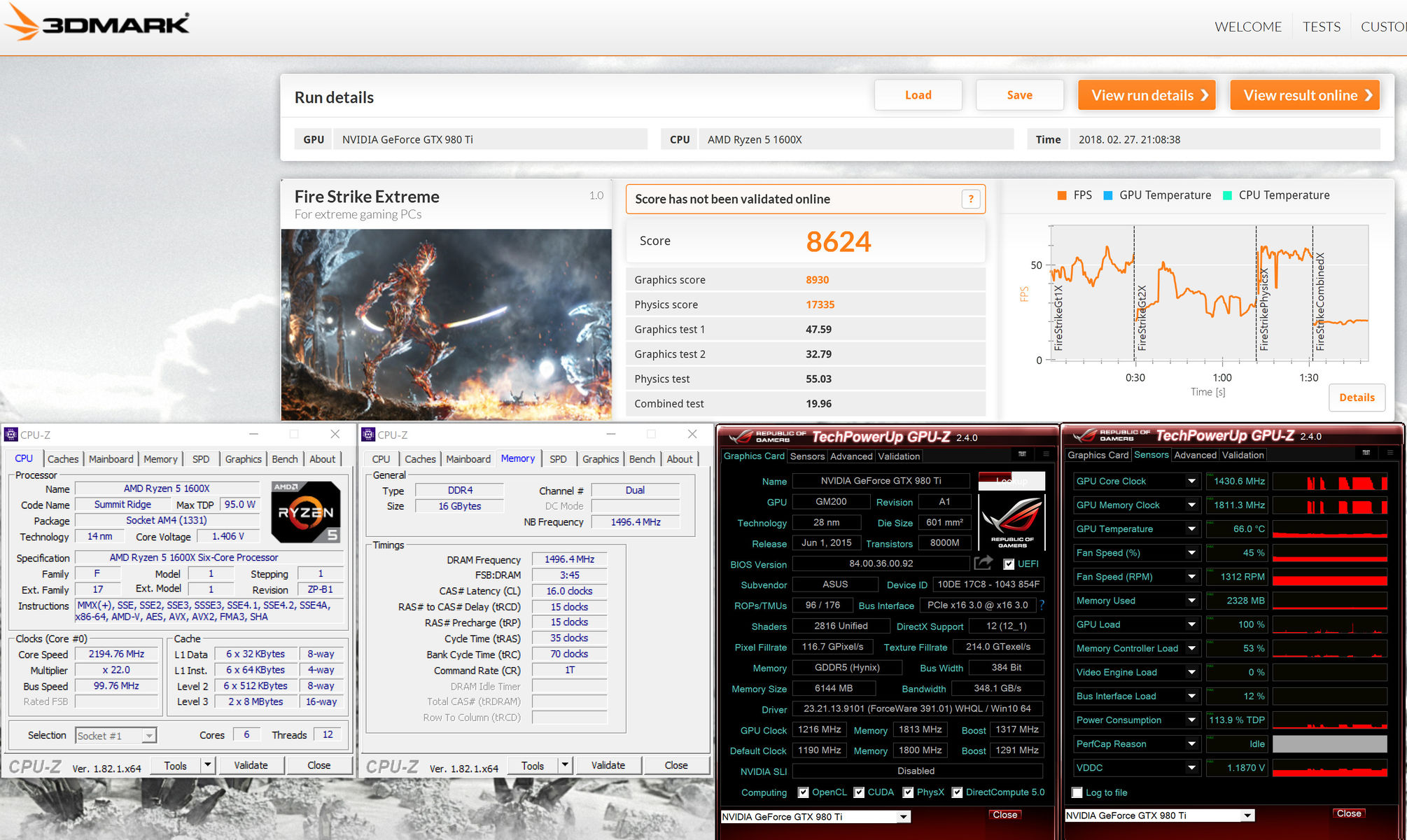
Task: Click Save button in Run details
Action: [1019, 95]
